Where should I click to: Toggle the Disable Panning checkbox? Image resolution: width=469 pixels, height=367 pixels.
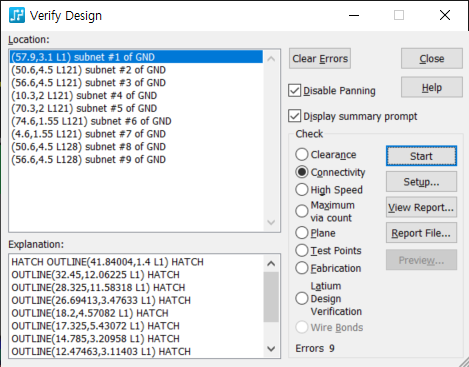tap(294, 91)
